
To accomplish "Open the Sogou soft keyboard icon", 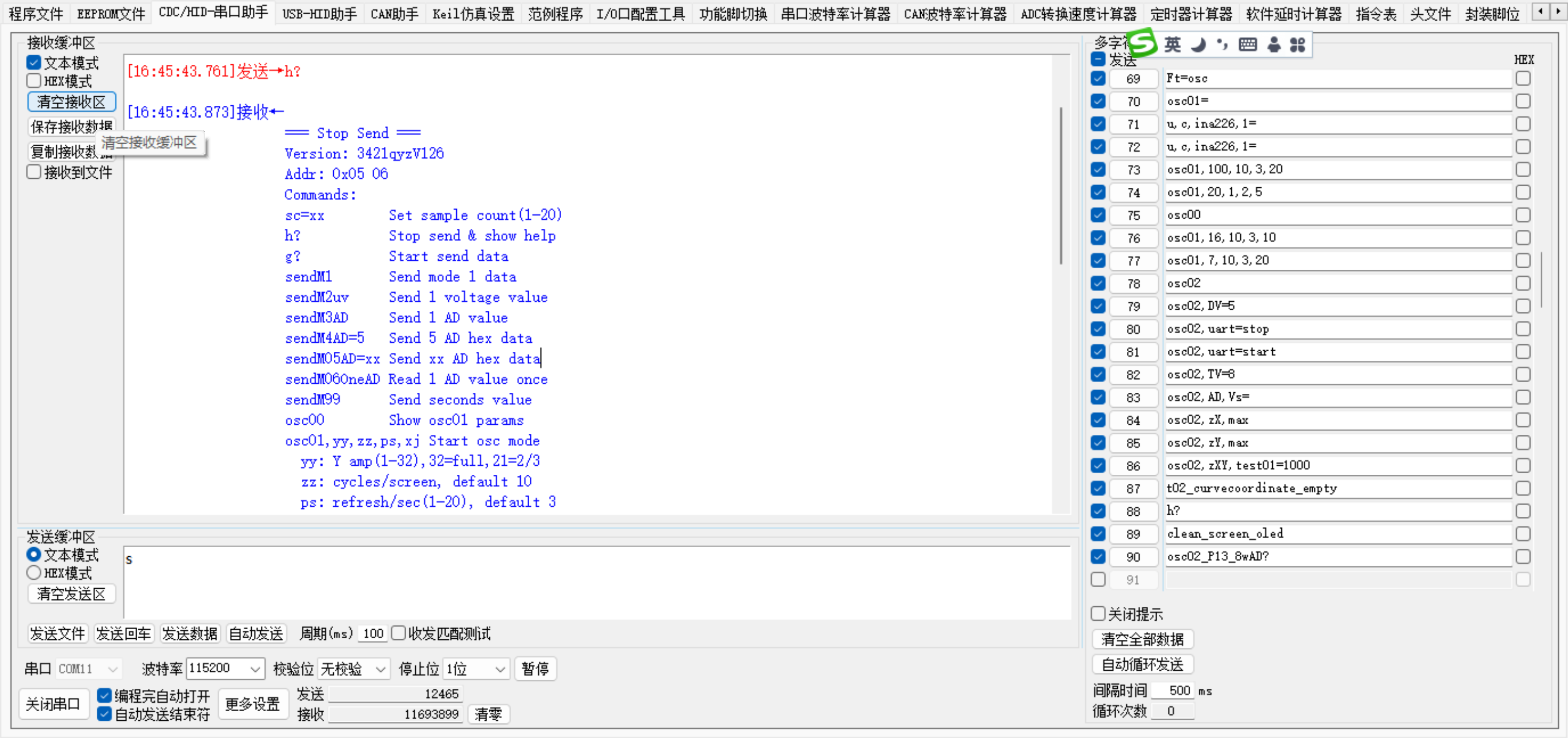I will tap(1248, 45).
